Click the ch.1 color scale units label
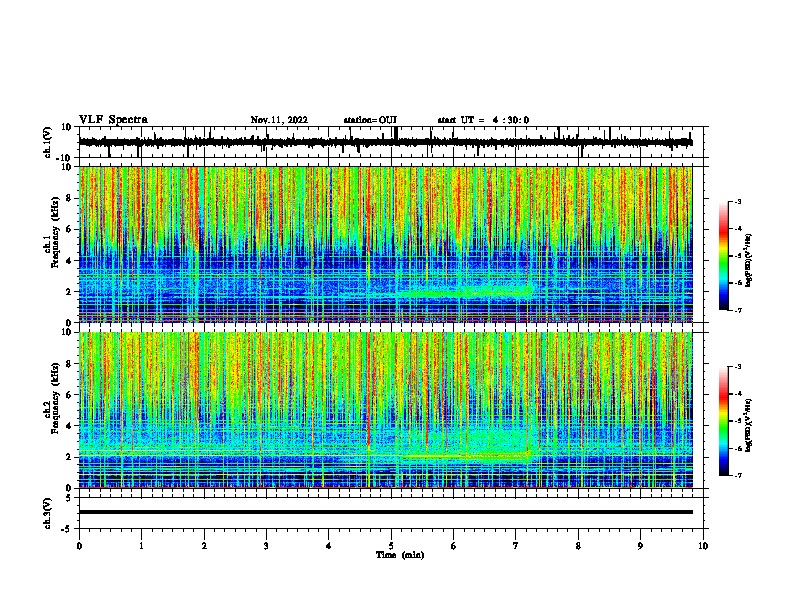Screen dimensions: 792x612 tap(749, 261)
